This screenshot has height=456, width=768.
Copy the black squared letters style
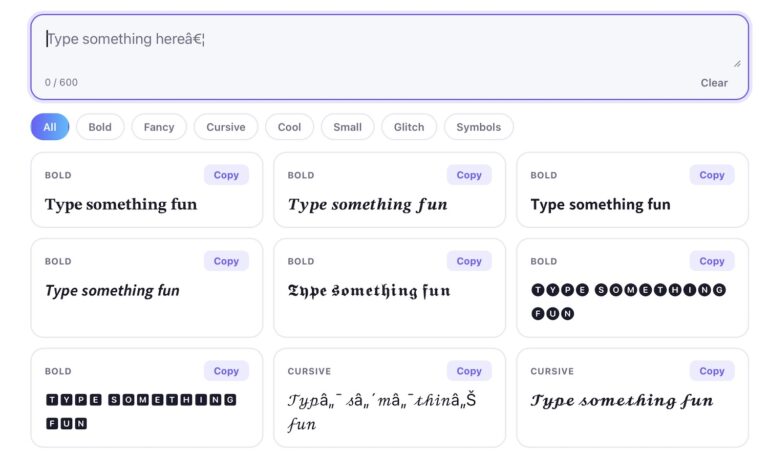pyautogui.click(x=226, y=371)
